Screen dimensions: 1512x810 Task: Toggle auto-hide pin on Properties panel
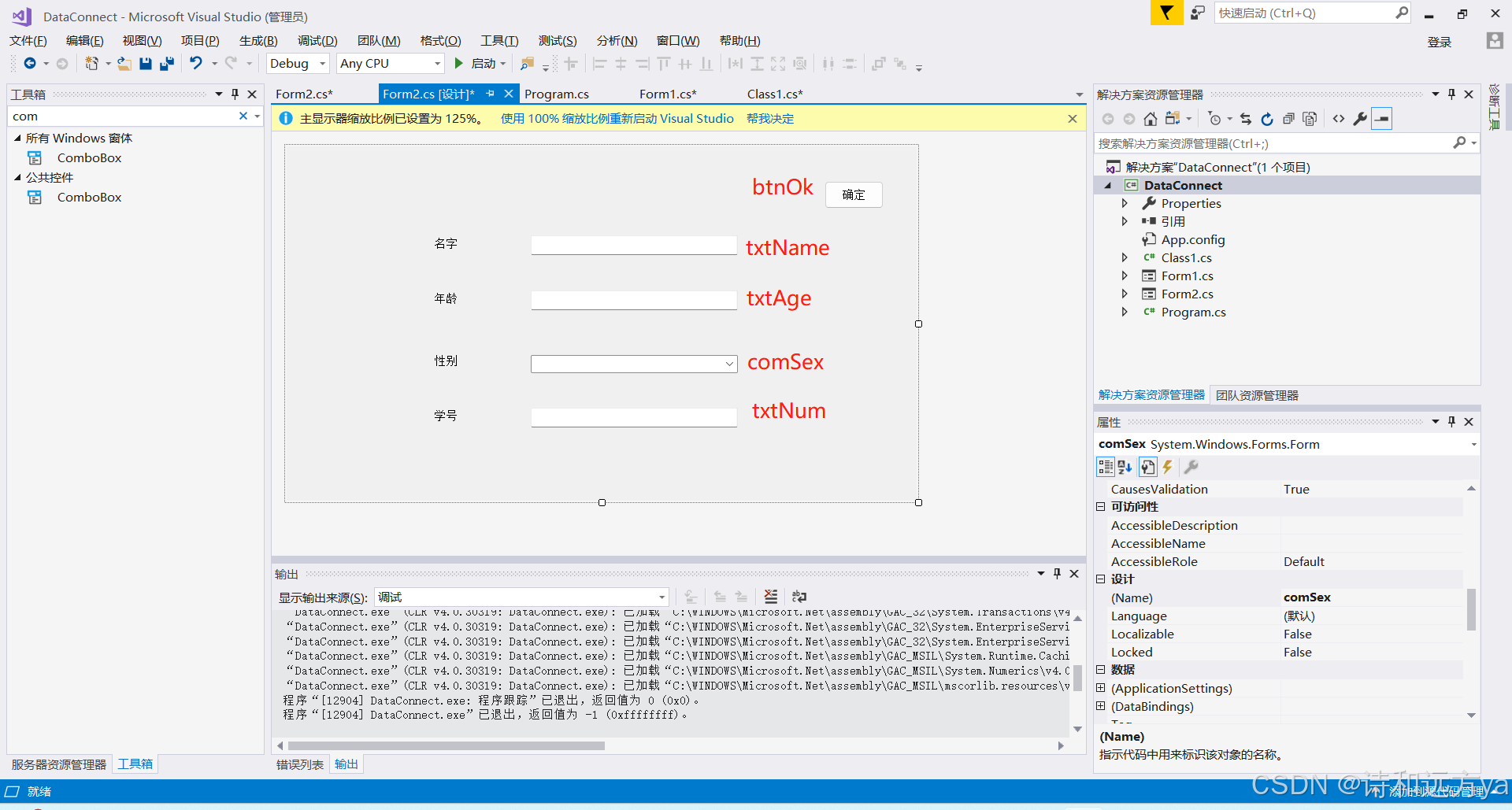(x=1451, y=422)
